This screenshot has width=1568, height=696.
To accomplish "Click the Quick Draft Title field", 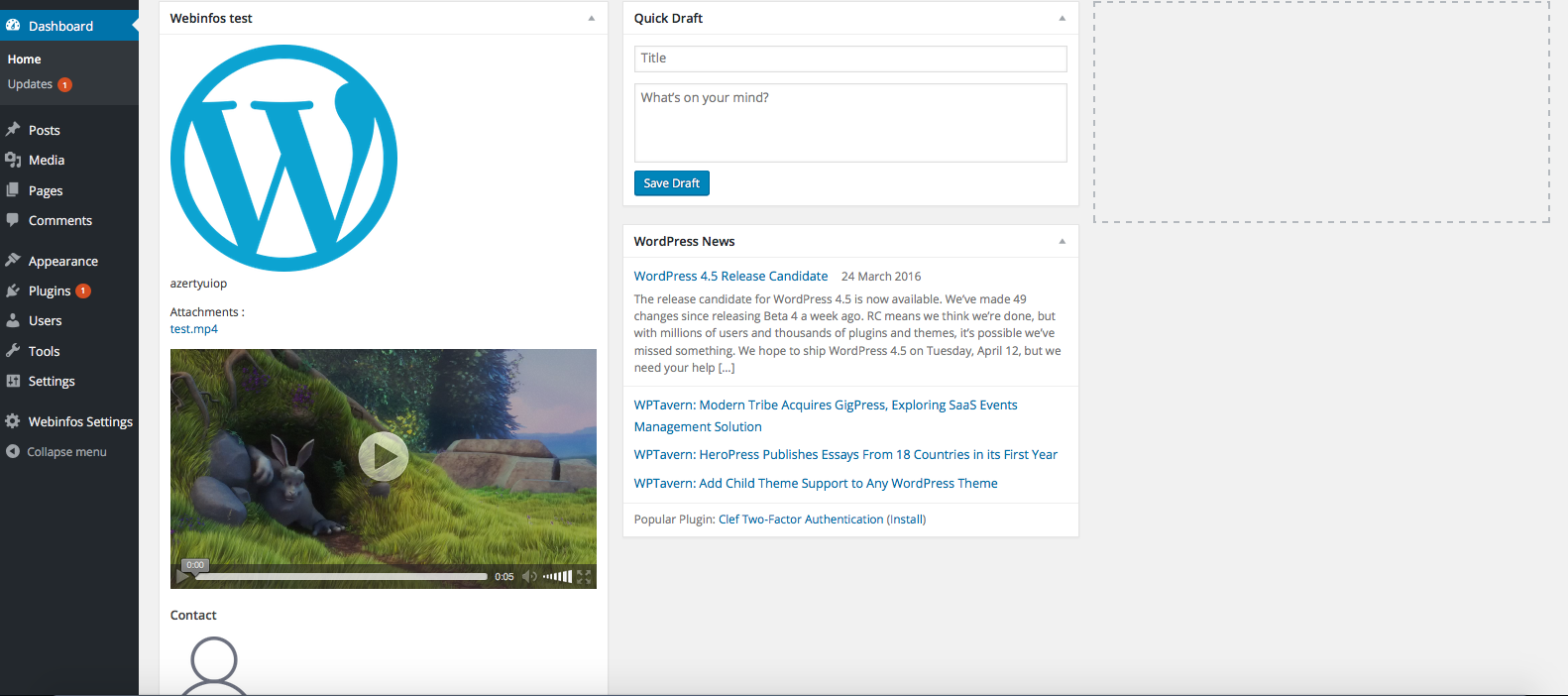I will pyautogui.click(x=850, y=58).
